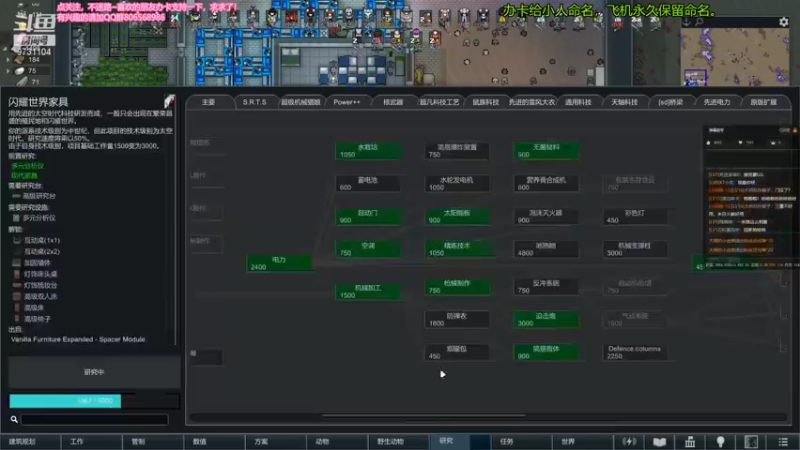Click the building factions icon in bottom bar
Viewport: 800px width, 450px height.
pos(690,442)
